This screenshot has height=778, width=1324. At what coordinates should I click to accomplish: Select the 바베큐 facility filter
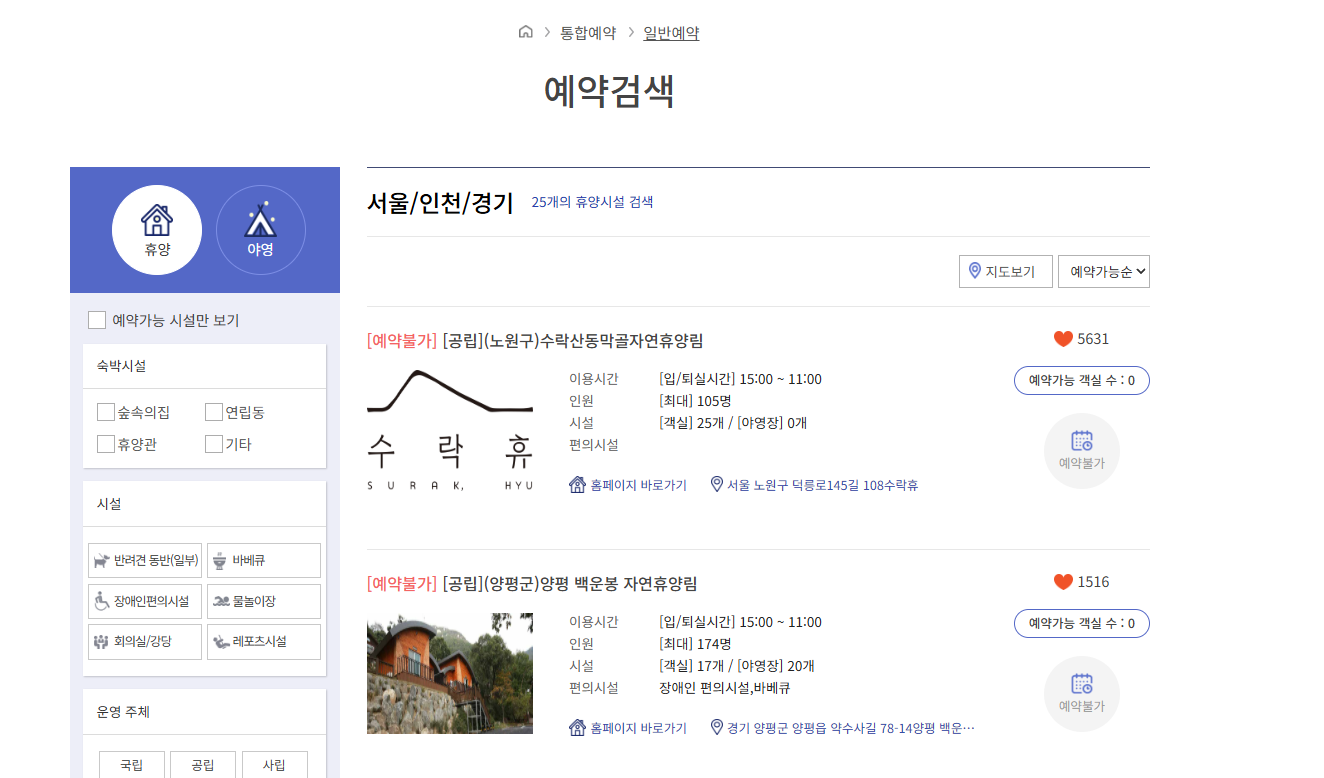click(264, 561)
